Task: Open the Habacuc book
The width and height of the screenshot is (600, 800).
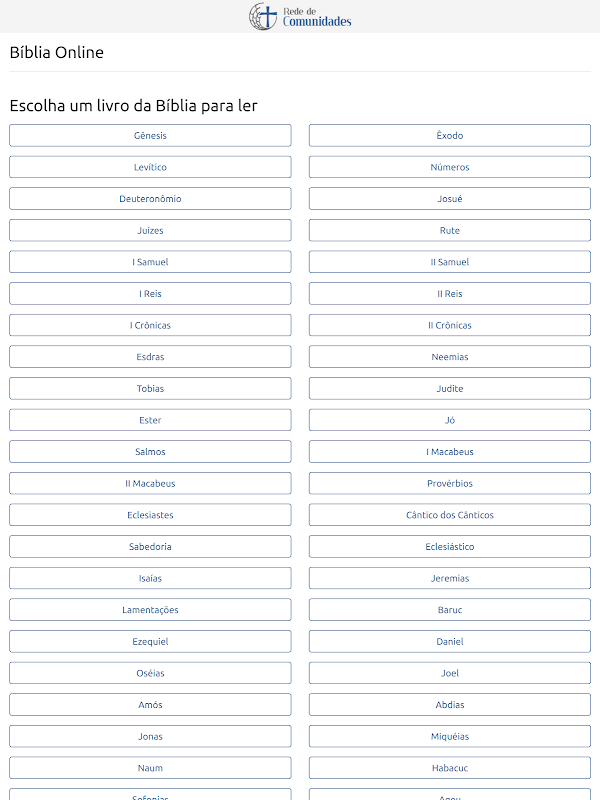Action: point(449,768)
